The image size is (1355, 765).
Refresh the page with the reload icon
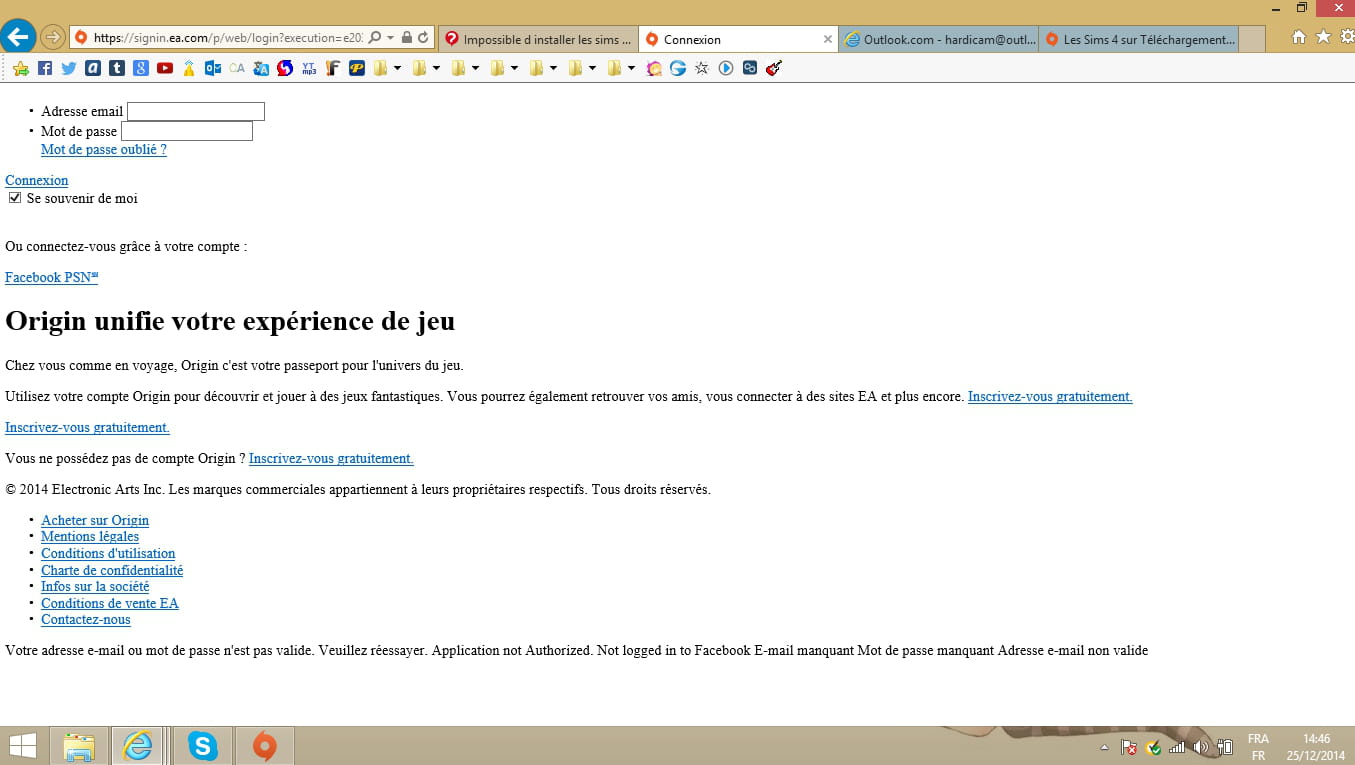(x=423, y=38)
